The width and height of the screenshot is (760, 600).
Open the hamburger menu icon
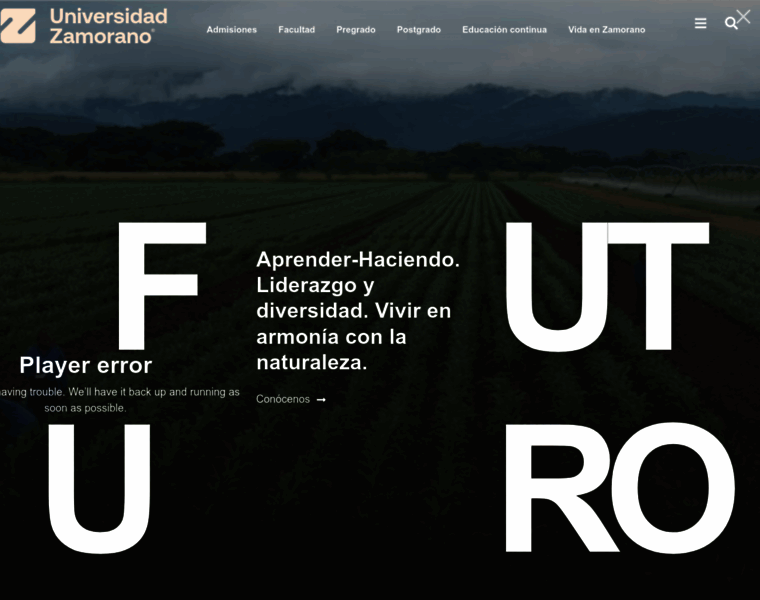700,23
